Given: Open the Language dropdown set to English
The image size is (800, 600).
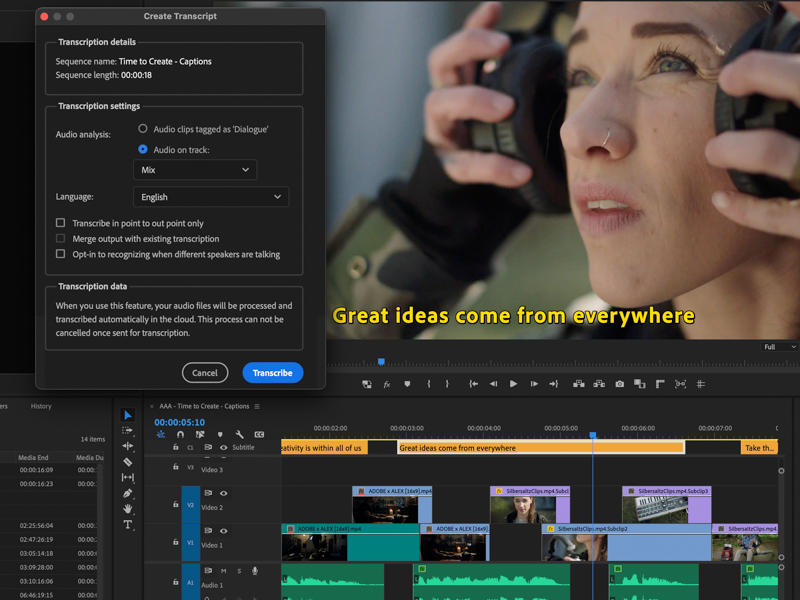Looking at the screenshot, I should pos(210,197).
